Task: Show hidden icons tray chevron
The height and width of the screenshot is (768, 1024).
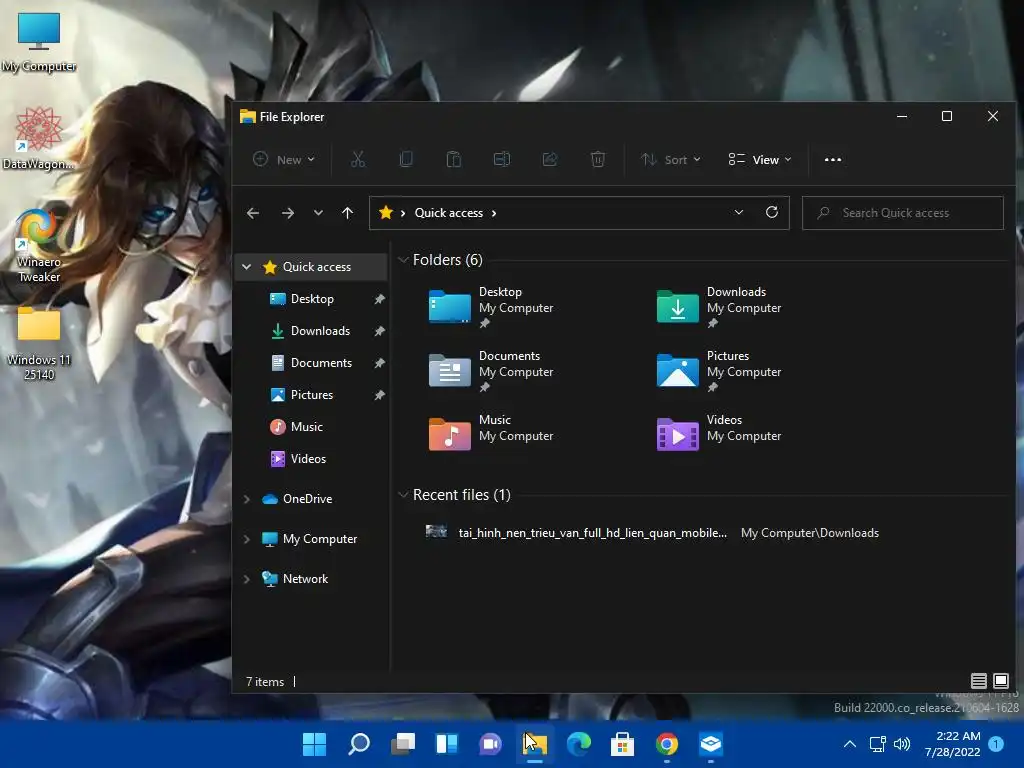Action: click(x=850, y=744)
